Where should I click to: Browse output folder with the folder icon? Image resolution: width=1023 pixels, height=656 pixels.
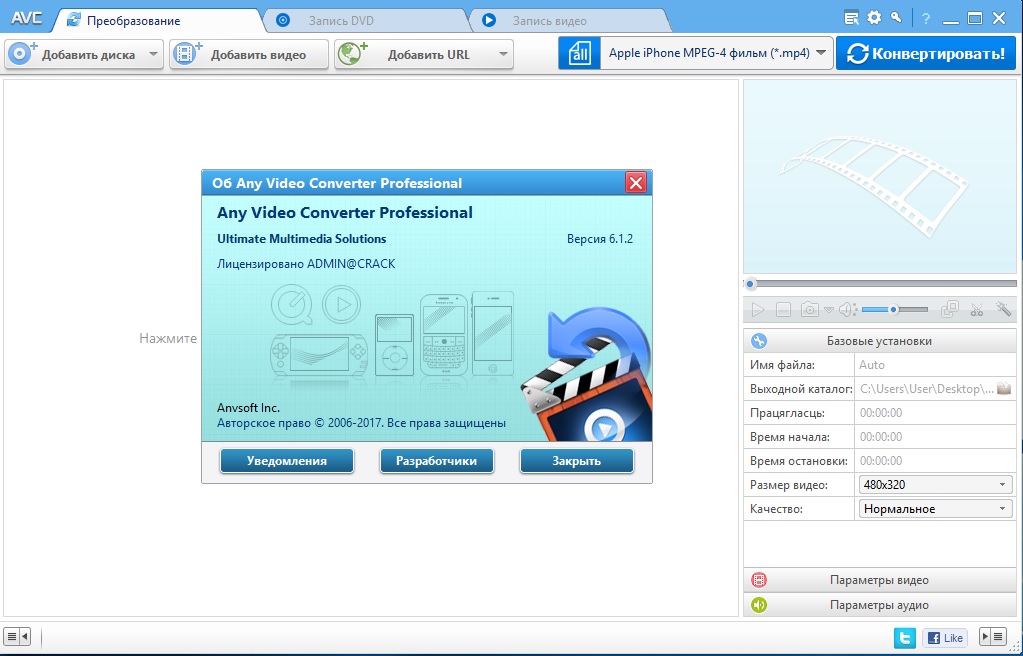(1004, 388)
